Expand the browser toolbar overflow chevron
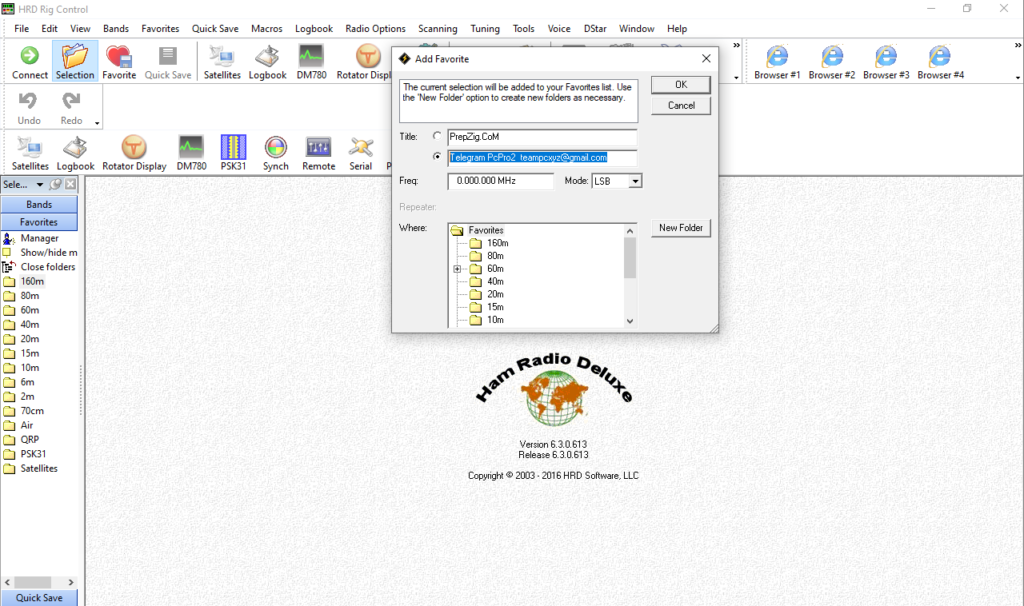Image resolution: width=1024 pixels, height=606 pixels. point(1017,45)
